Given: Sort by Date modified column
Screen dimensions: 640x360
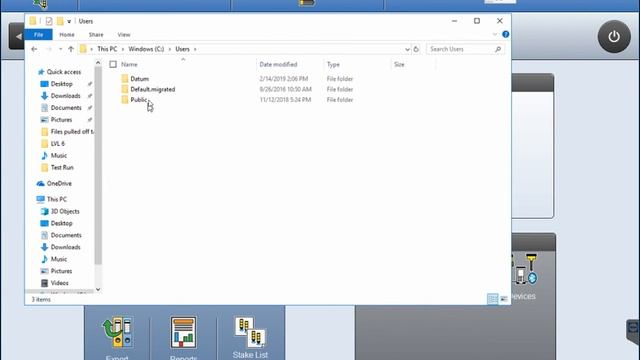Looking at the screenshot, I should point(278,64).
